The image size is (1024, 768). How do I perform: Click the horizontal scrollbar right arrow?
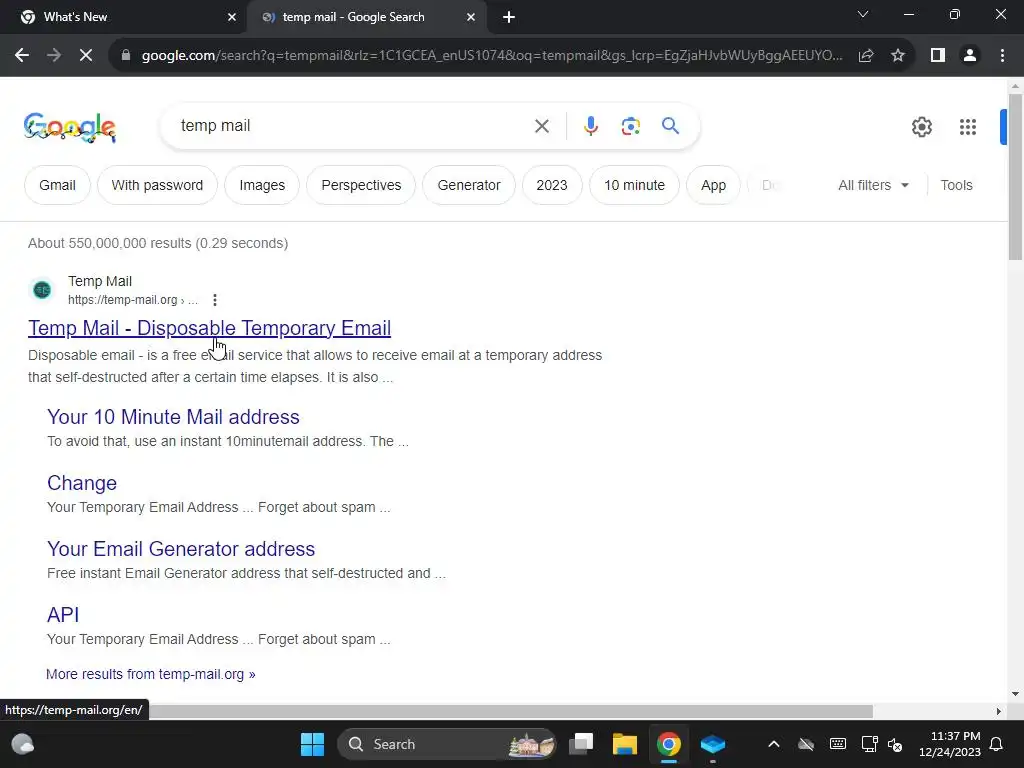999,711
